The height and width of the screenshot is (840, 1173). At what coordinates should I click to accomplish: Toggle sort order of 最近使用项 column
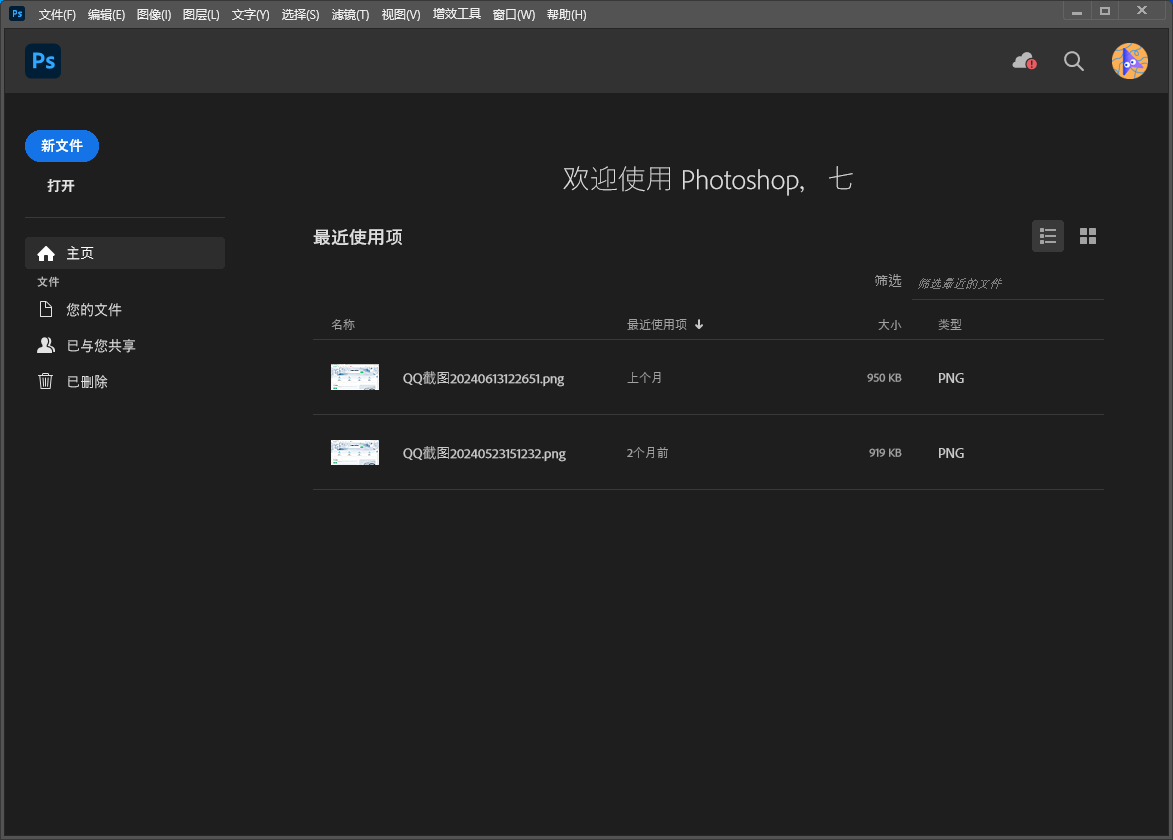(x=666, y=324)
